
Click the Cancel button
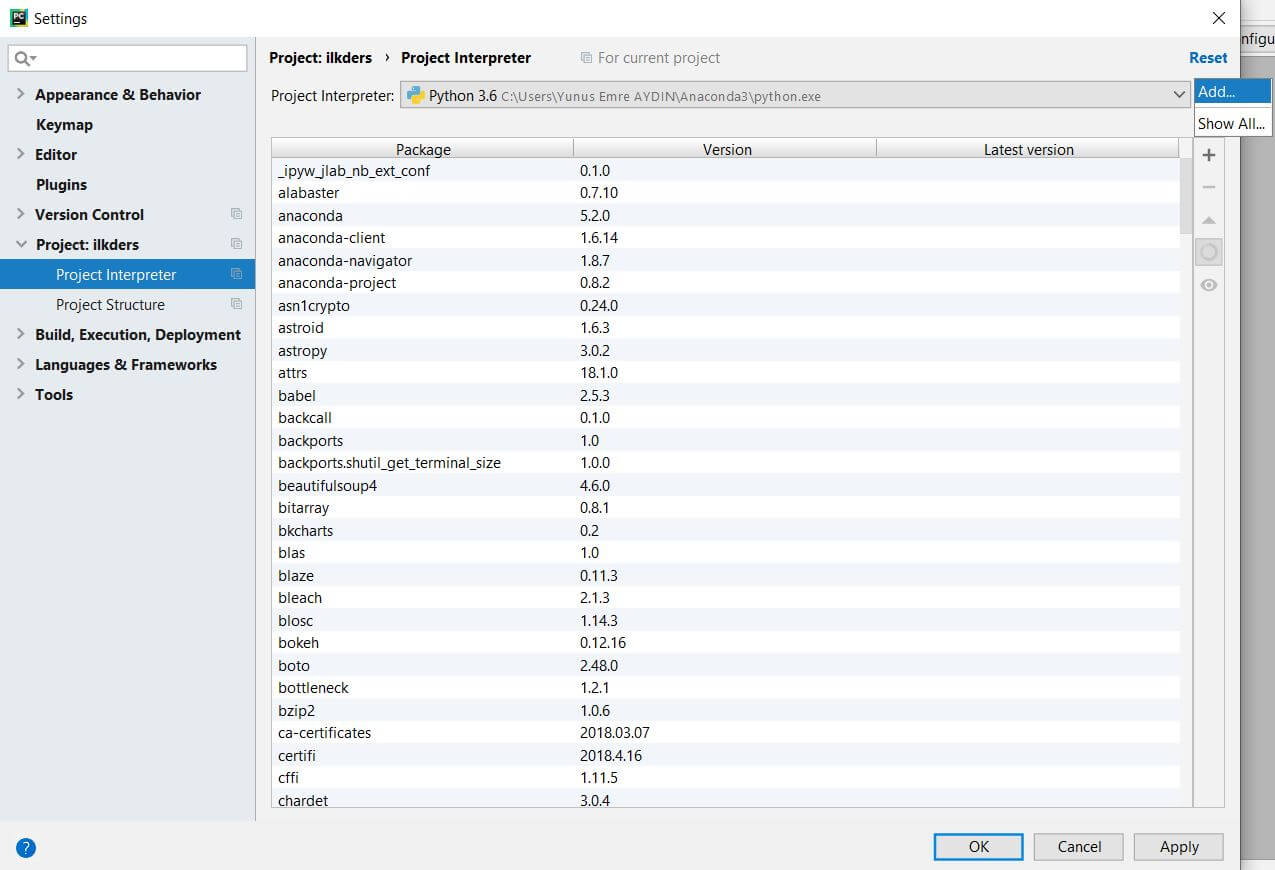(x=1079, y=847)
